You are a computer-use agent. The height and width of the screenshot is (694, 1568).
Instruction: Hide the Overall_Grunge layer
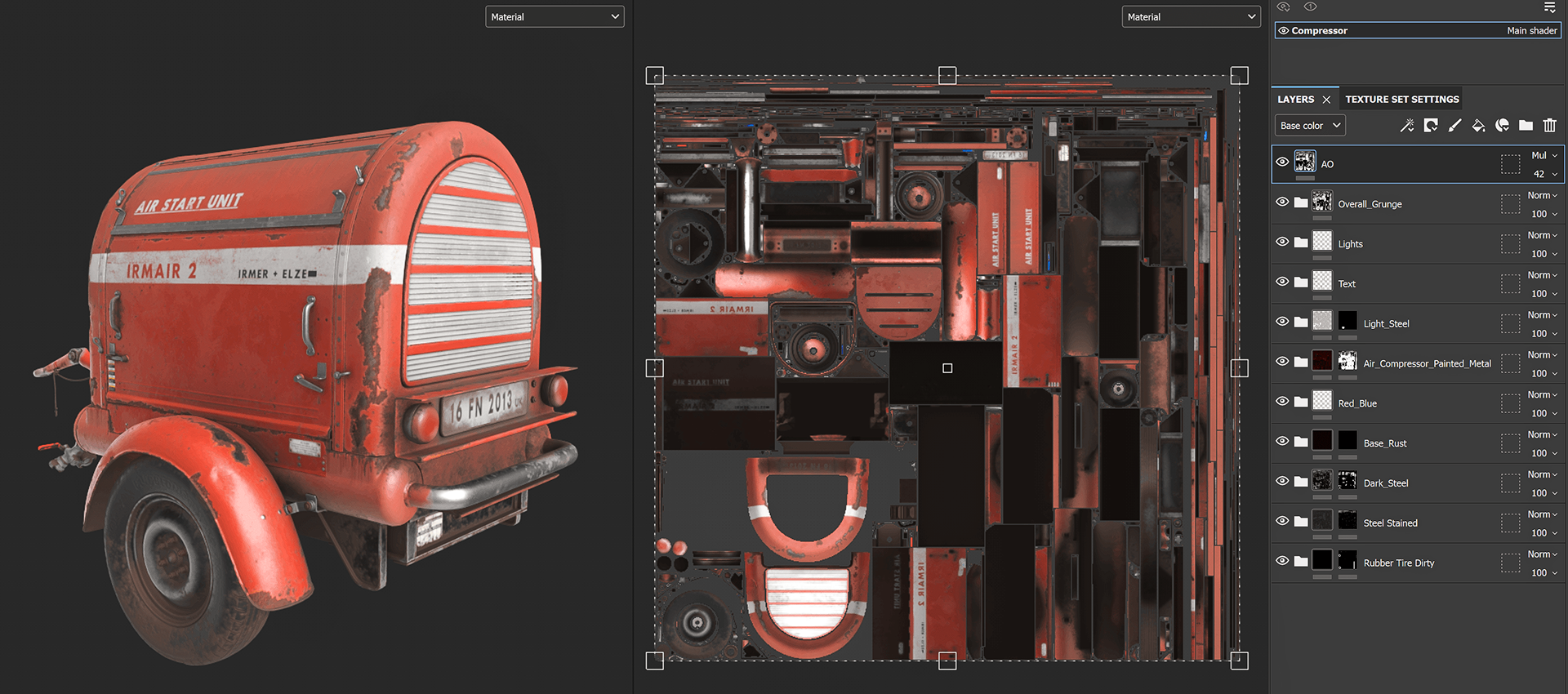(x=1282, y=202)
